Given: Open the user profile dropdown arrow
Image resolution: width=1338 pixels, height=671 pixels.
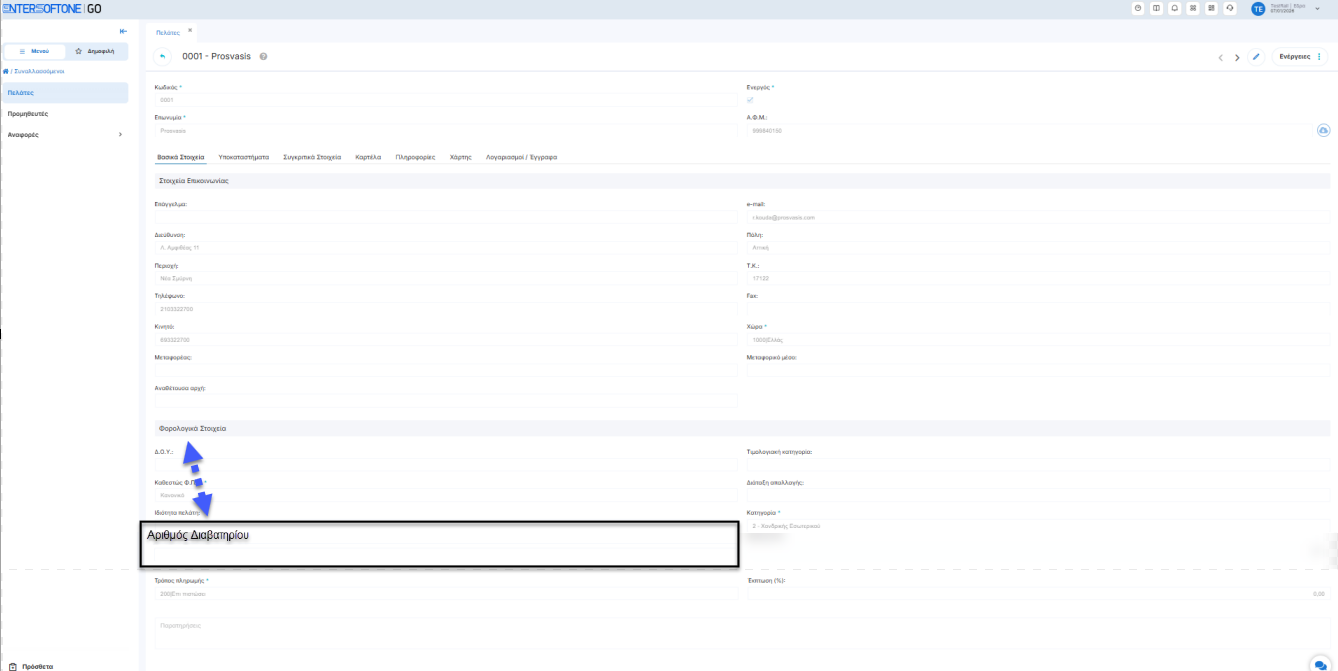Looking at the screenshot, I should tap(1317, 9).
